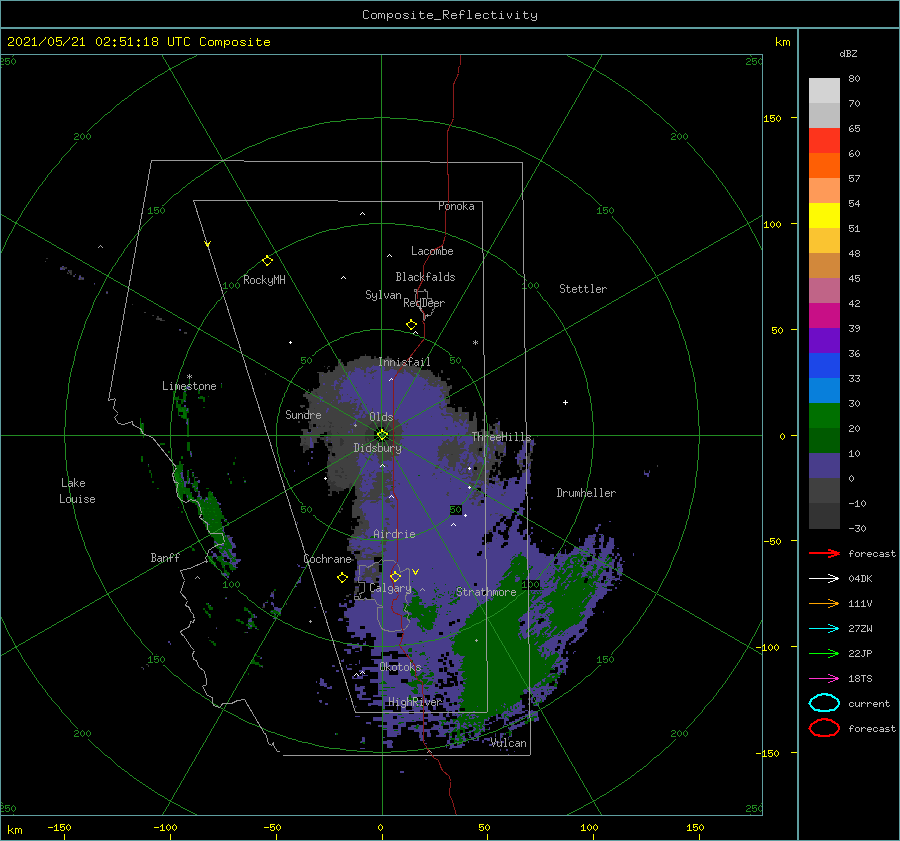
Task: Click the Innisfail label
Action: 405,362
